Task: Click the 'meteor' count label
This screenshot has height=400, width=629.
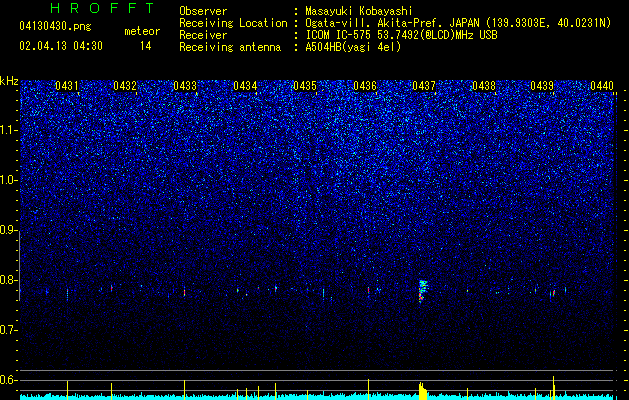Action: click(142, 31)
